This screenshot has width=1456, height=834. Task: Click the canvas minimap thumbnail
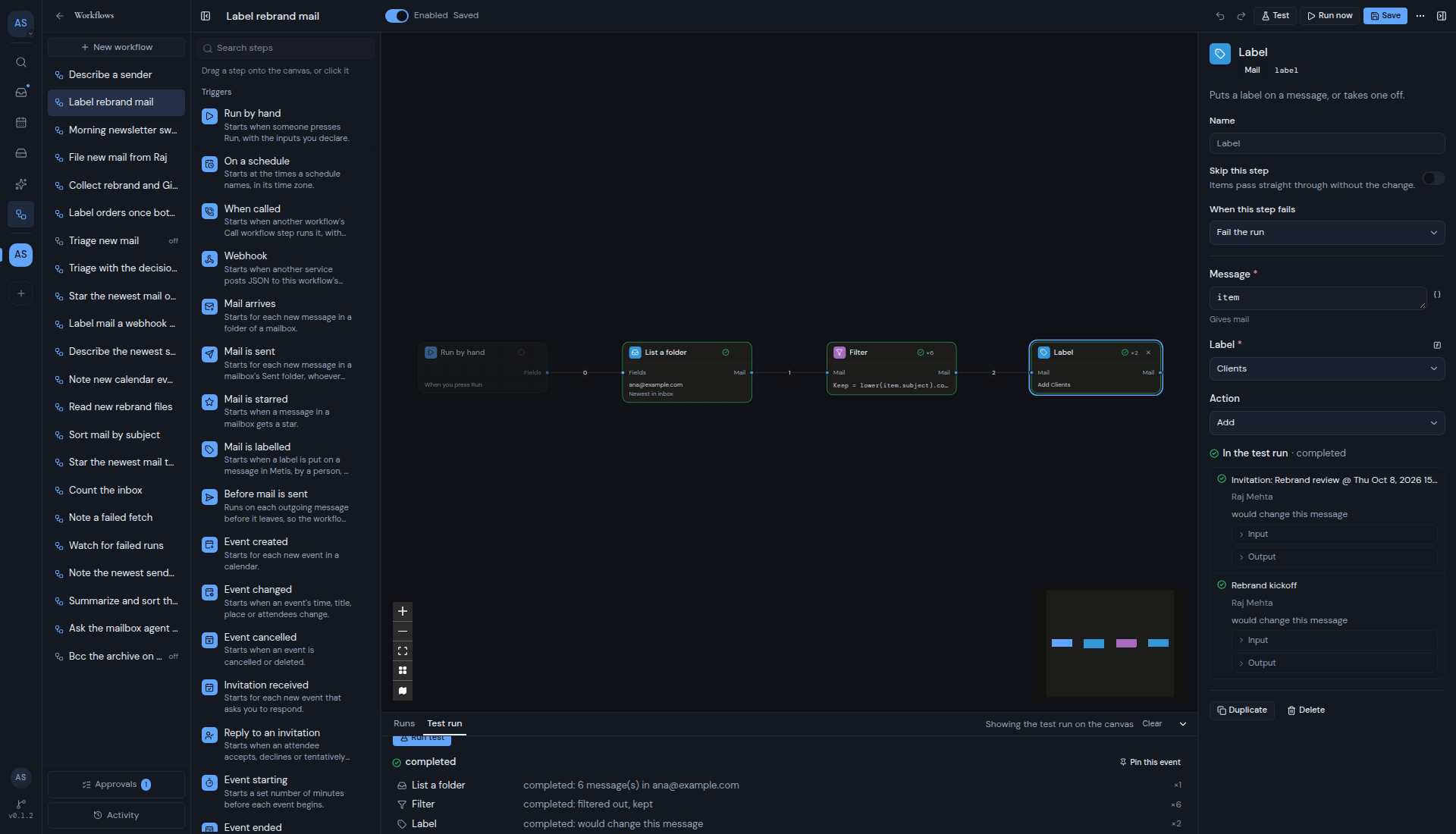1110,643
